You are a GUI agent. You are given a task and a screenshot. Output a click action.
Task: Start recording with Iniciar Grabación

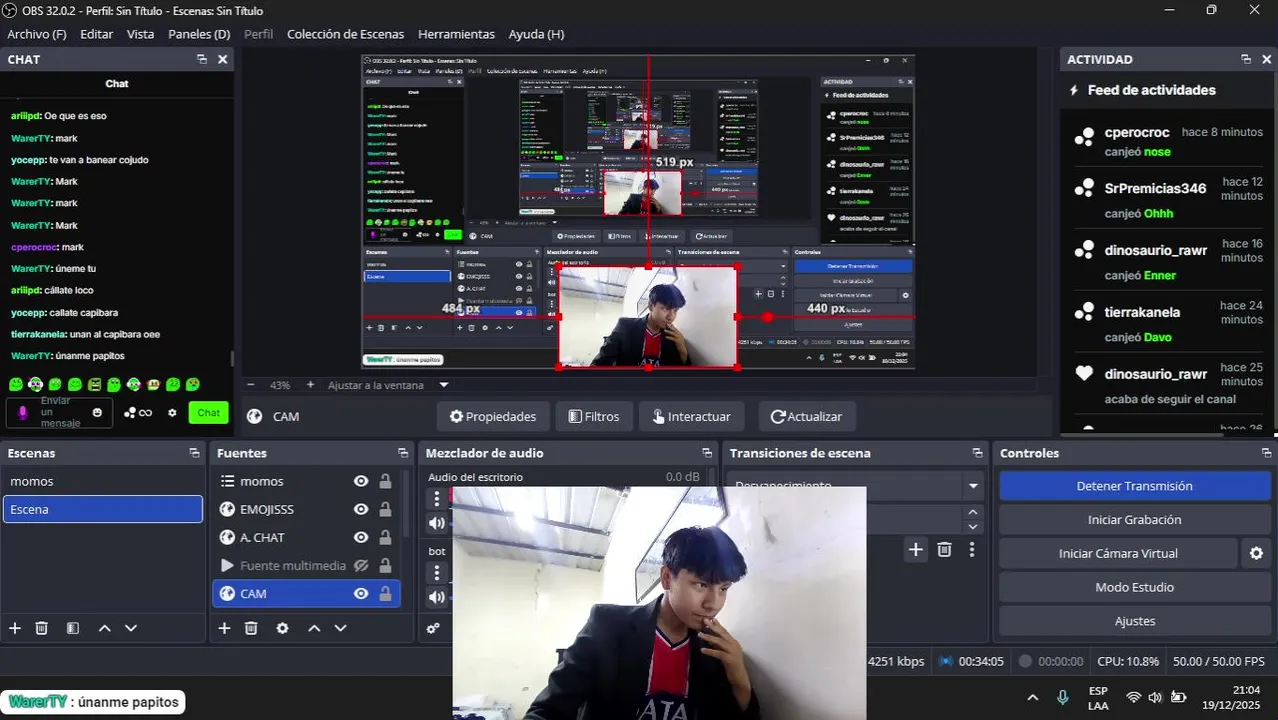(1134, 520)
